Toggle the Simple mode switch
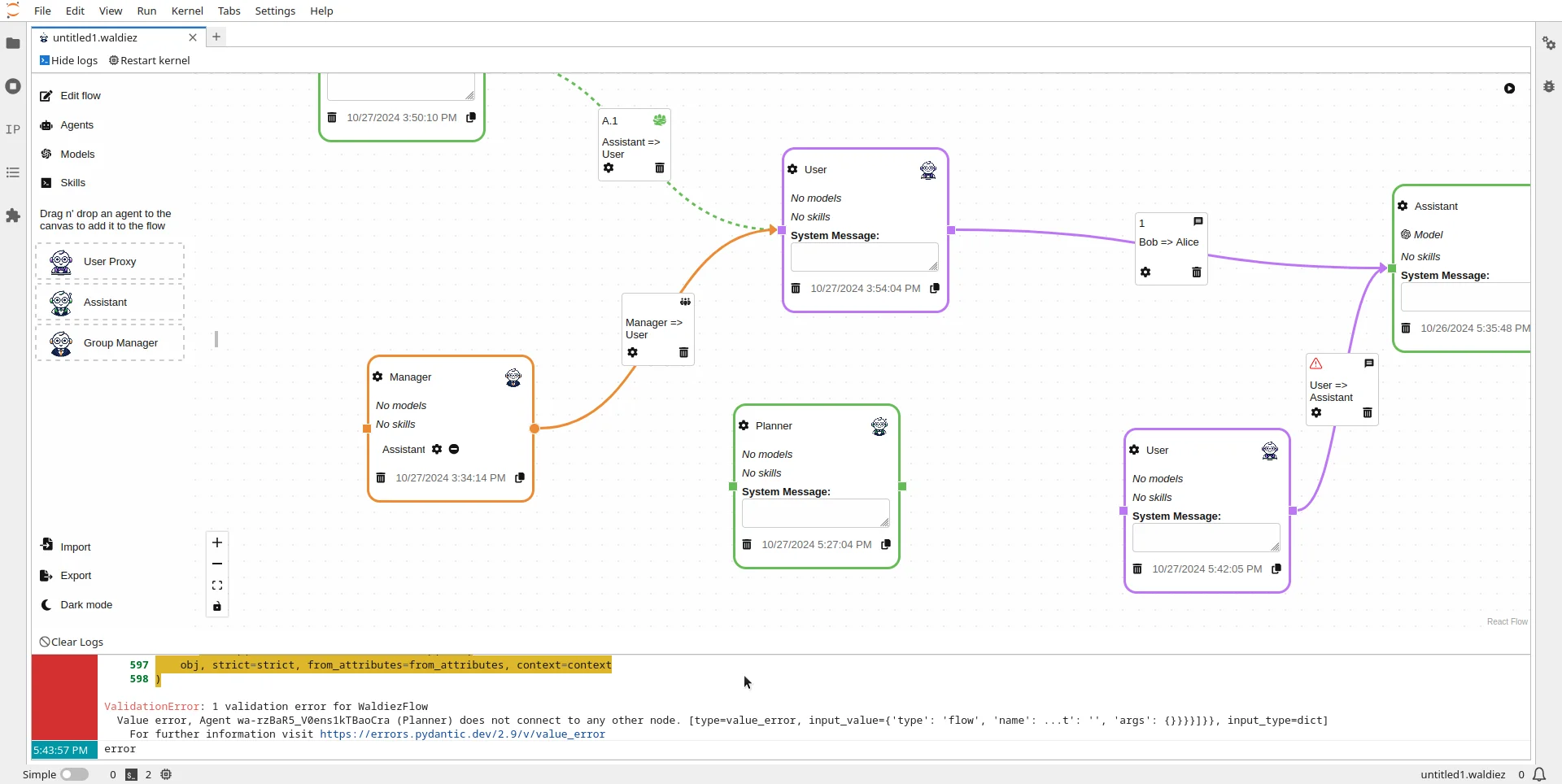 74,774
